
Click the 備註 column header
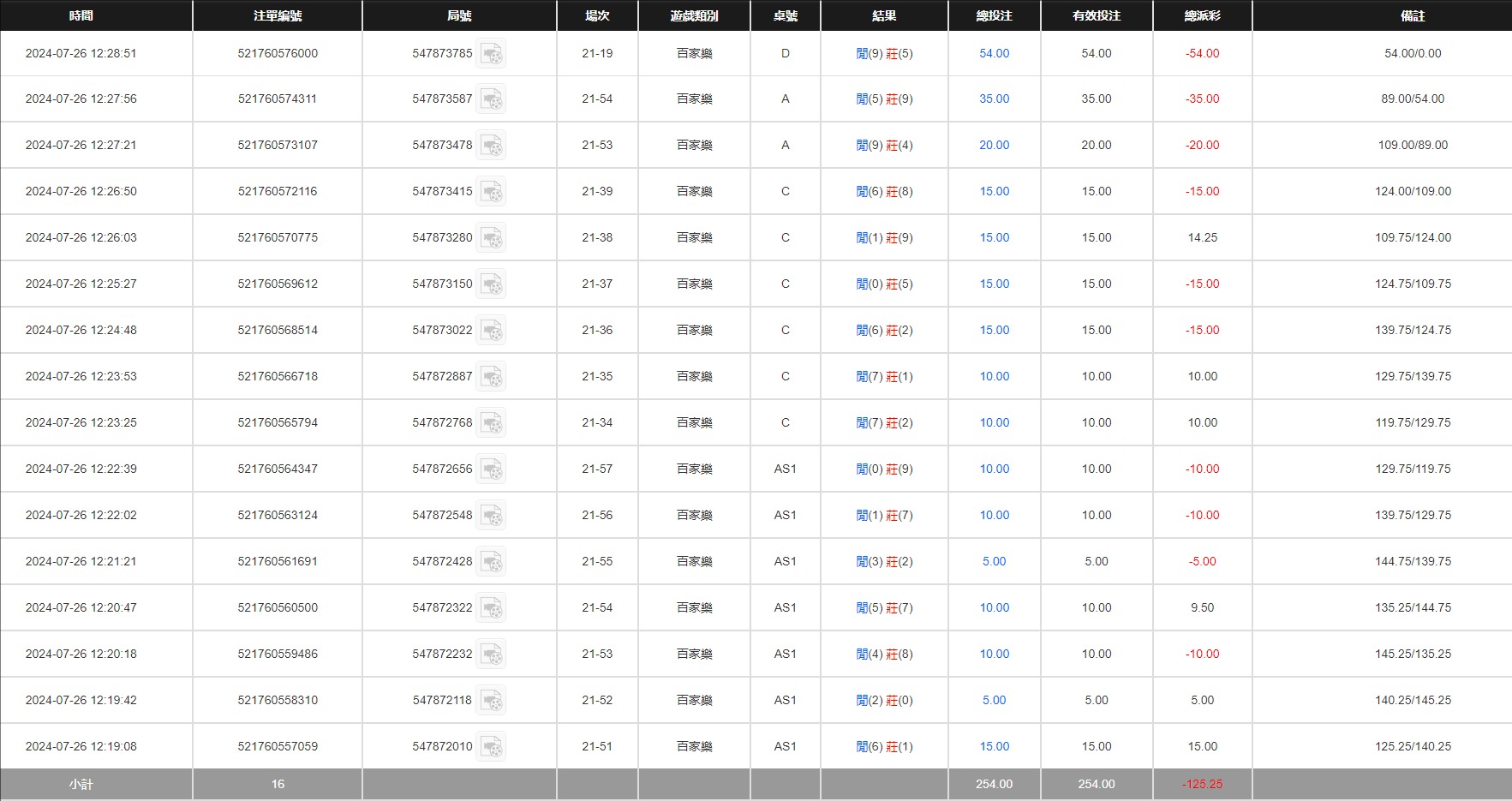[1413, 15]
